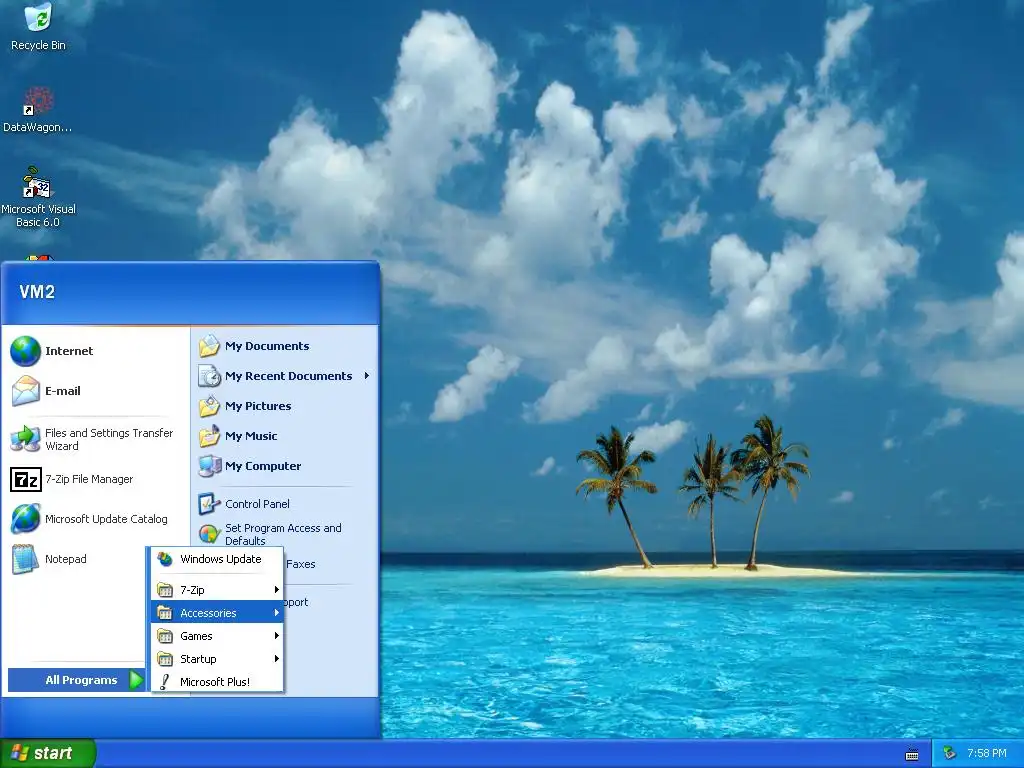Open the Recycle Bin desktop icon
Screen dimensions: 1024x768
pyautogui.click(x=38, y=16)
